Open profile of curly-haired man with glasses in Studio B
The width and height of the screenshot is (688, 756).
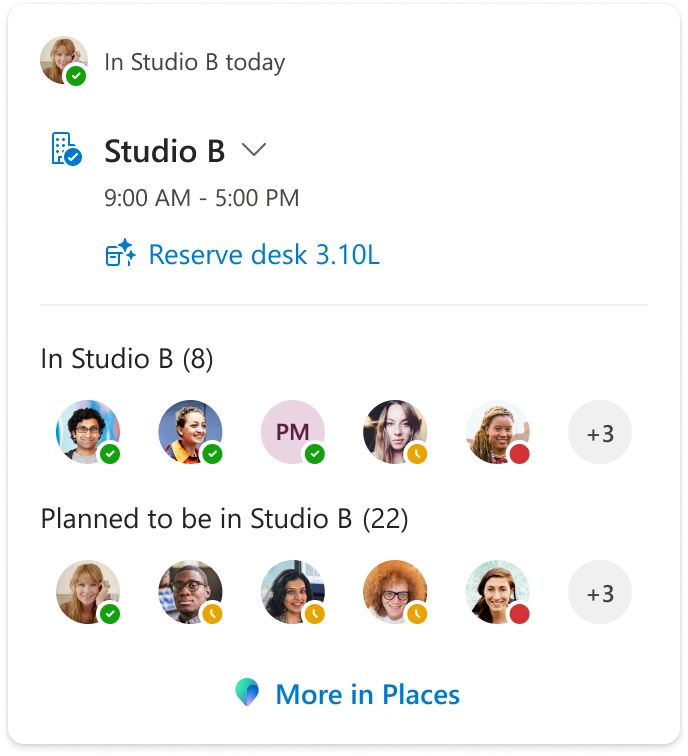tap(88, 432)
